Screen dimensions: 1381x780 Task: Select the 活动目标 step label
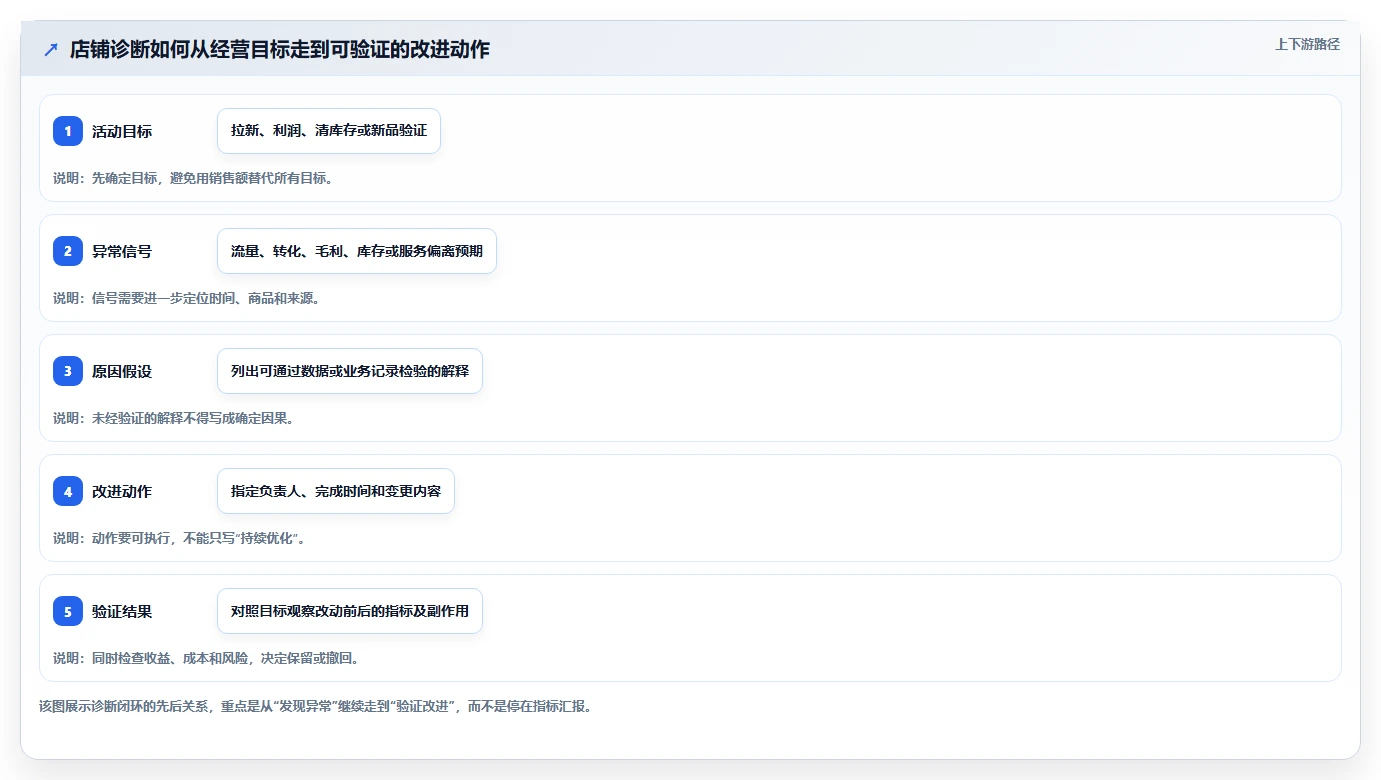pyautogui.click(x=122, y=131)
